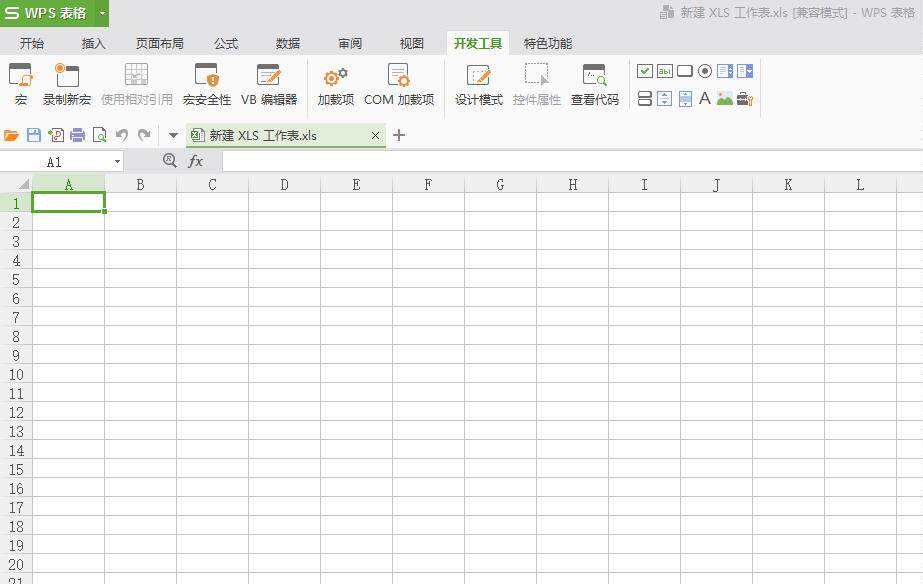Select column header L

pos(860,185)
